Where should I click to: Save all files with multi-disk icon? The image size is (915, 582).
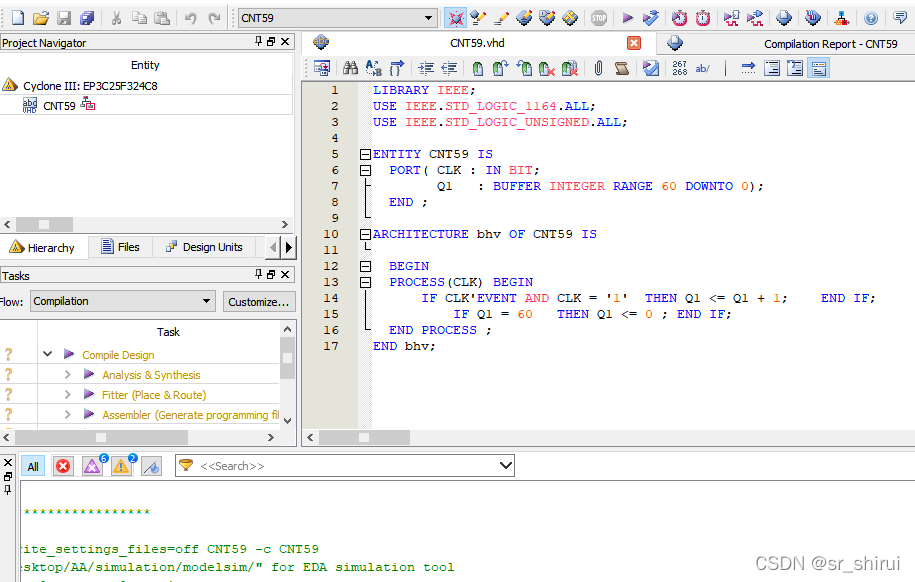click(87, 18)
